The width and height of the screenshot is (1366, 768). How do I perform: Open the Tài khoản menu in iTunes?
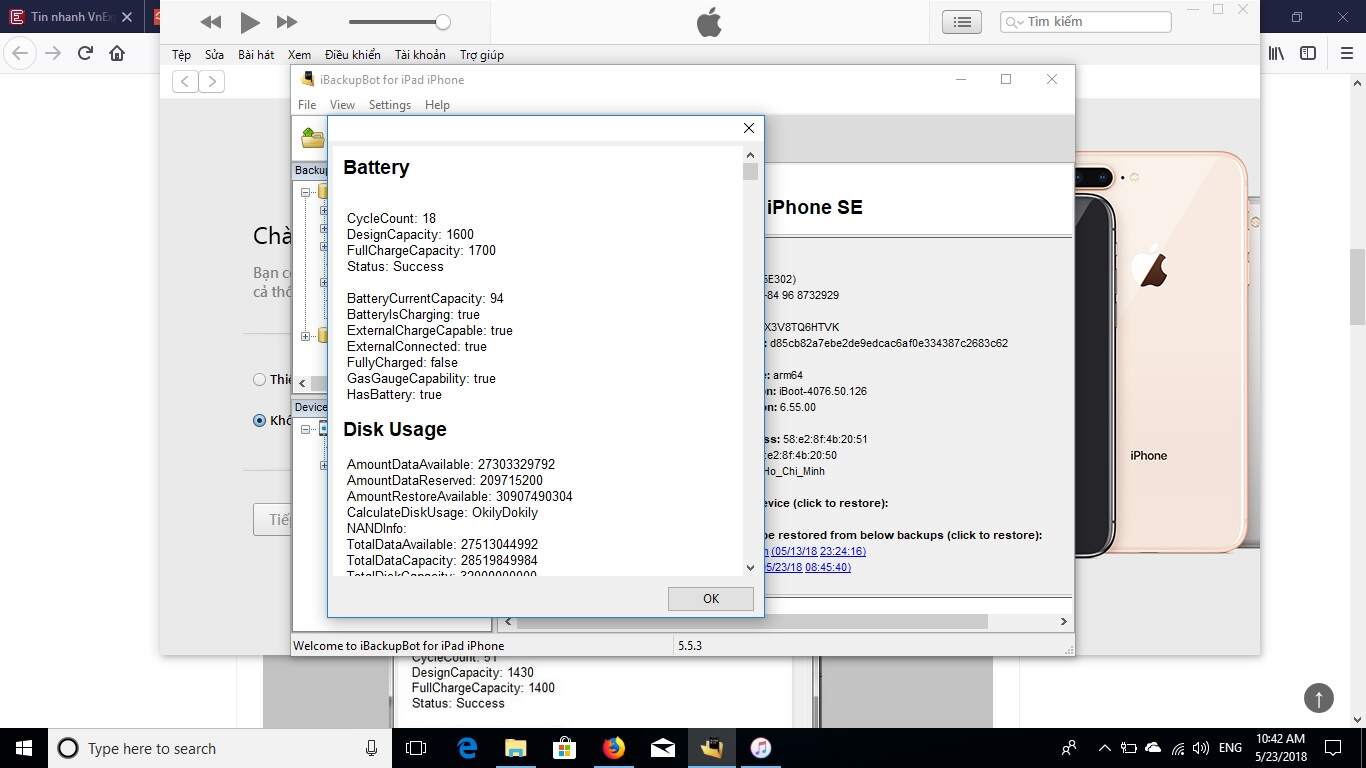pos(419,55)
